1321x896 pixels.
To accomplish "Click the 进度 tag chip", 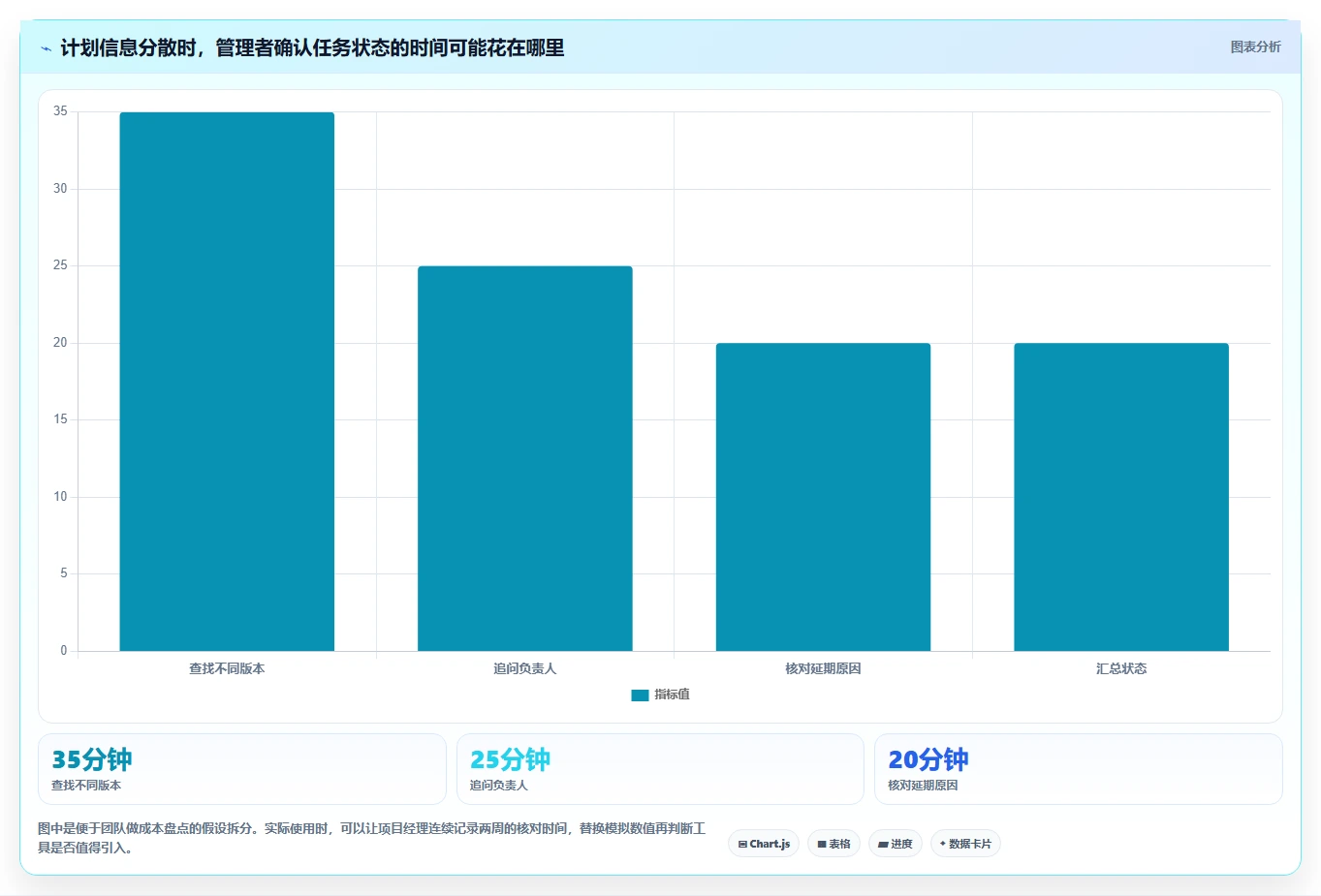I will (x=896, y=844).
